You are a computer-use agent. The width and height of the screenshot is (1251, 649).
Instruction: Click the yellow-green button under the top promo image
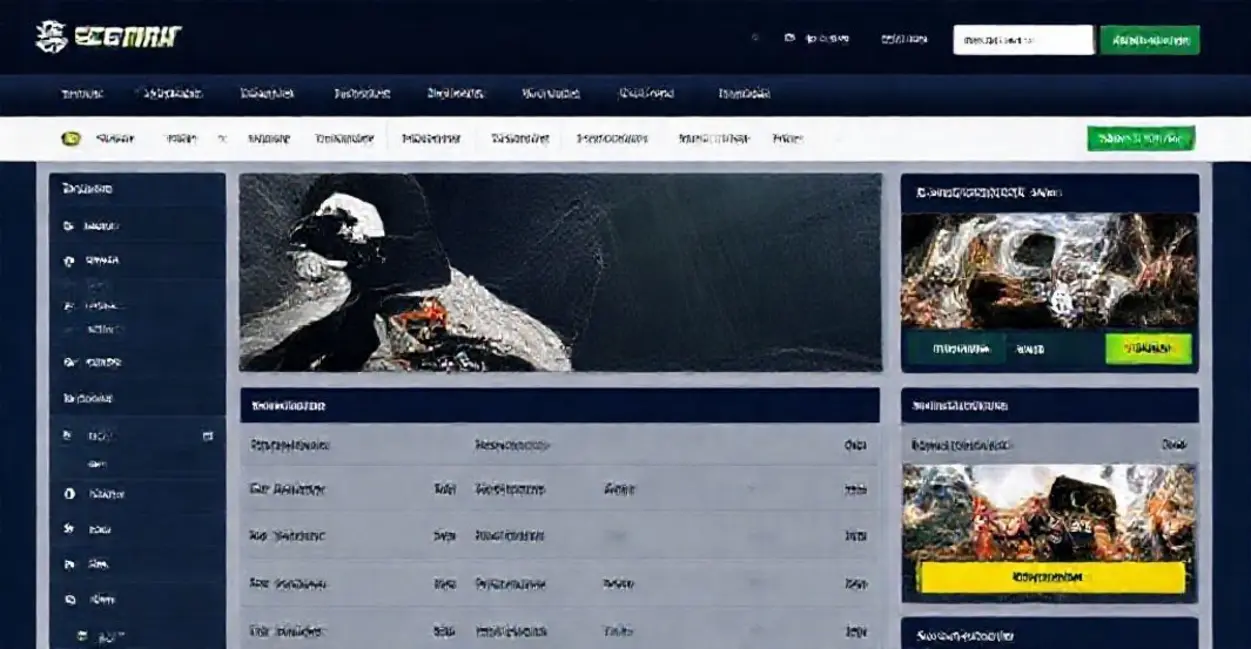[1148, 349]
